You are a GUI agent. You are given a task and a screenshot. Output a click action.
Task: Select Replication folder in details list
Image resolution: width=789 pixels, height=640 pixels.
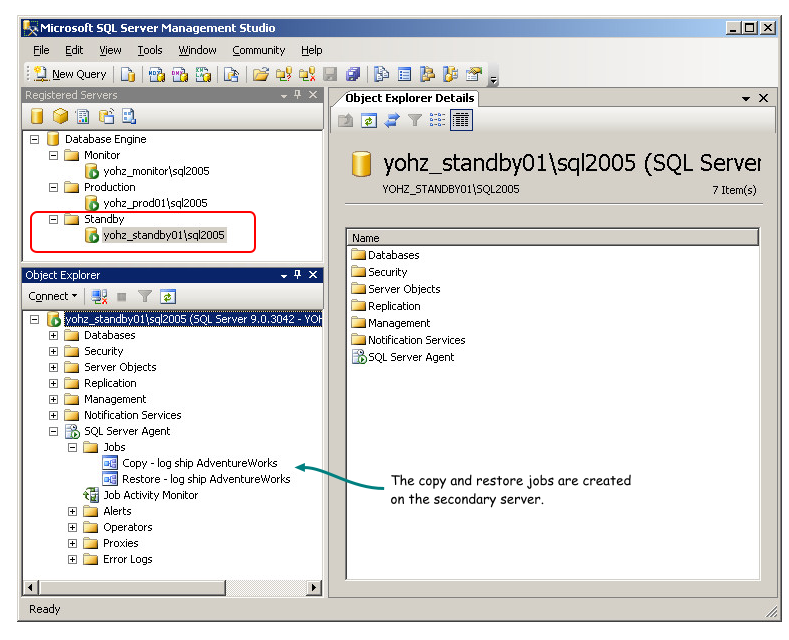click(394, 306)
